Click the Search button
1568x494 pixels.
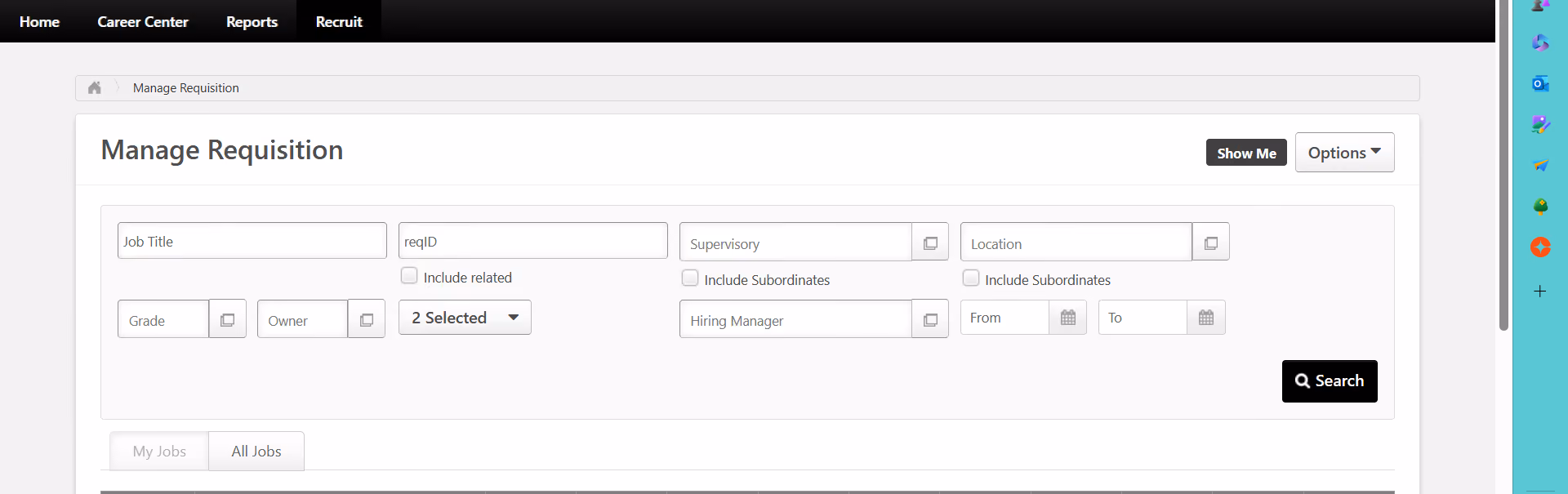(1330, 381)
